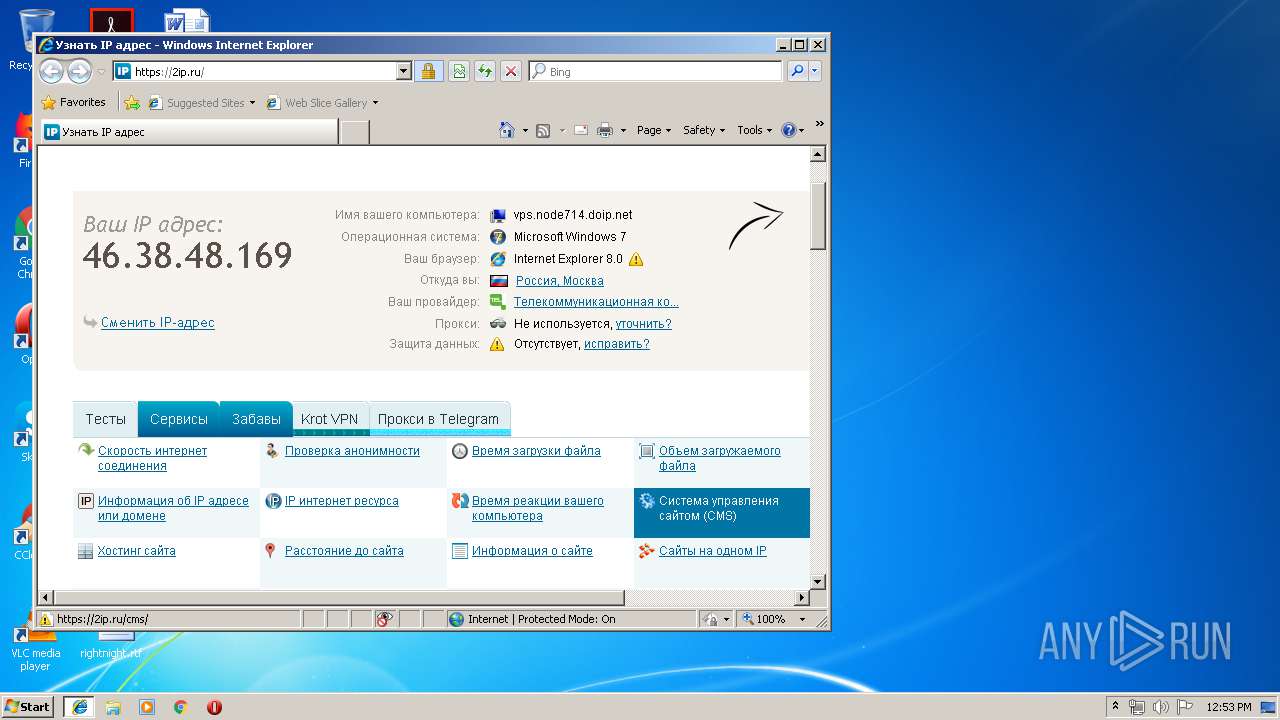Click horizontal scrollbar right arrow
The height and width of the screenshot is (720, 1280).
801,598
